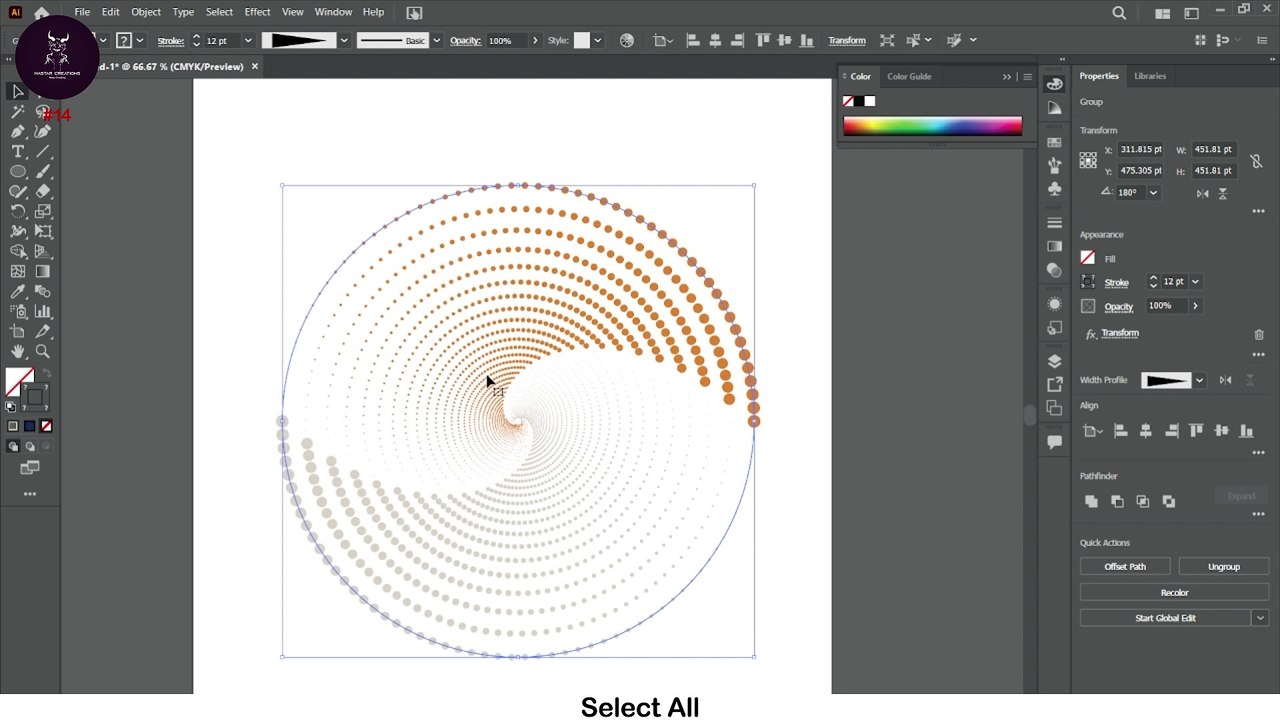Select the Artboard tool
The image size is (1280, 720).
18,332
